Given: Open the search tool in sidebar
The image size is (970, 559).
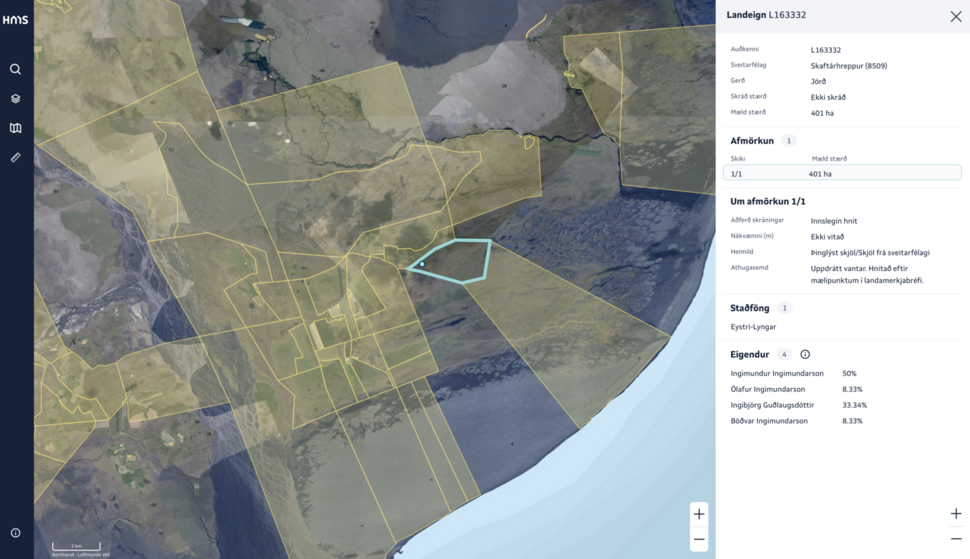Looking at the screenshot, I should click(15, 69).
